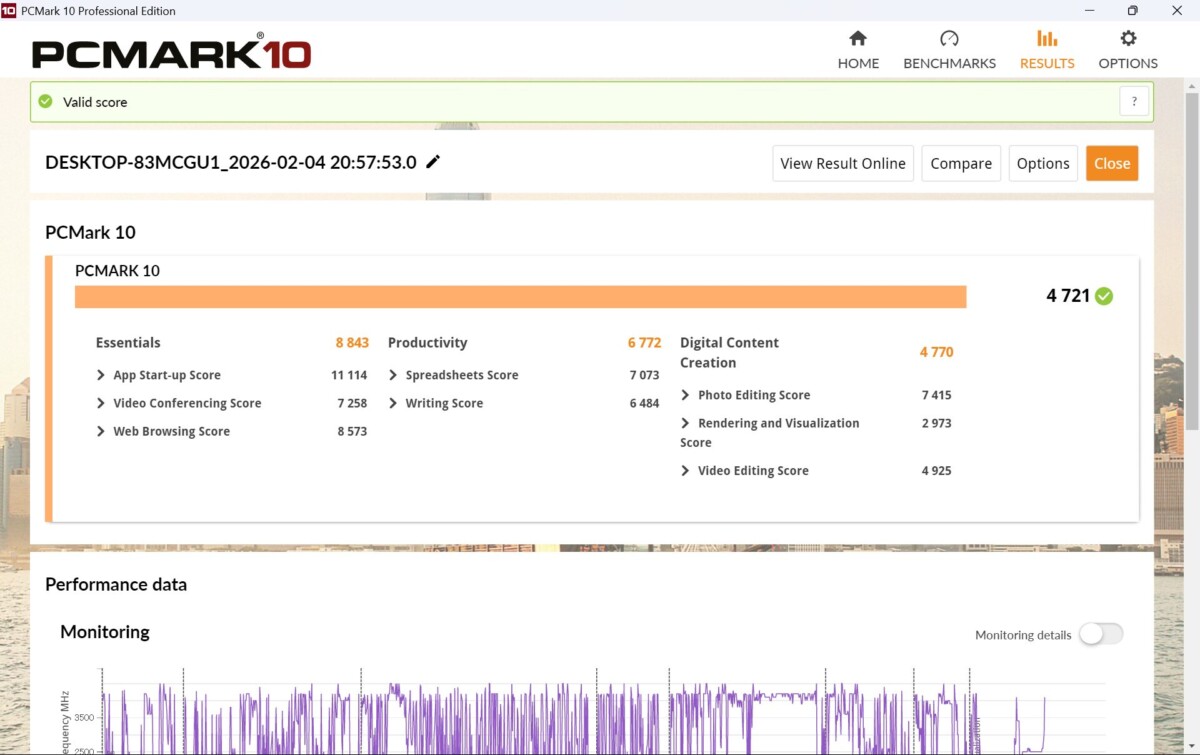Expand the Photo Editing Score row
Viewport: 1200px width, 755px height.
(685, 395)
